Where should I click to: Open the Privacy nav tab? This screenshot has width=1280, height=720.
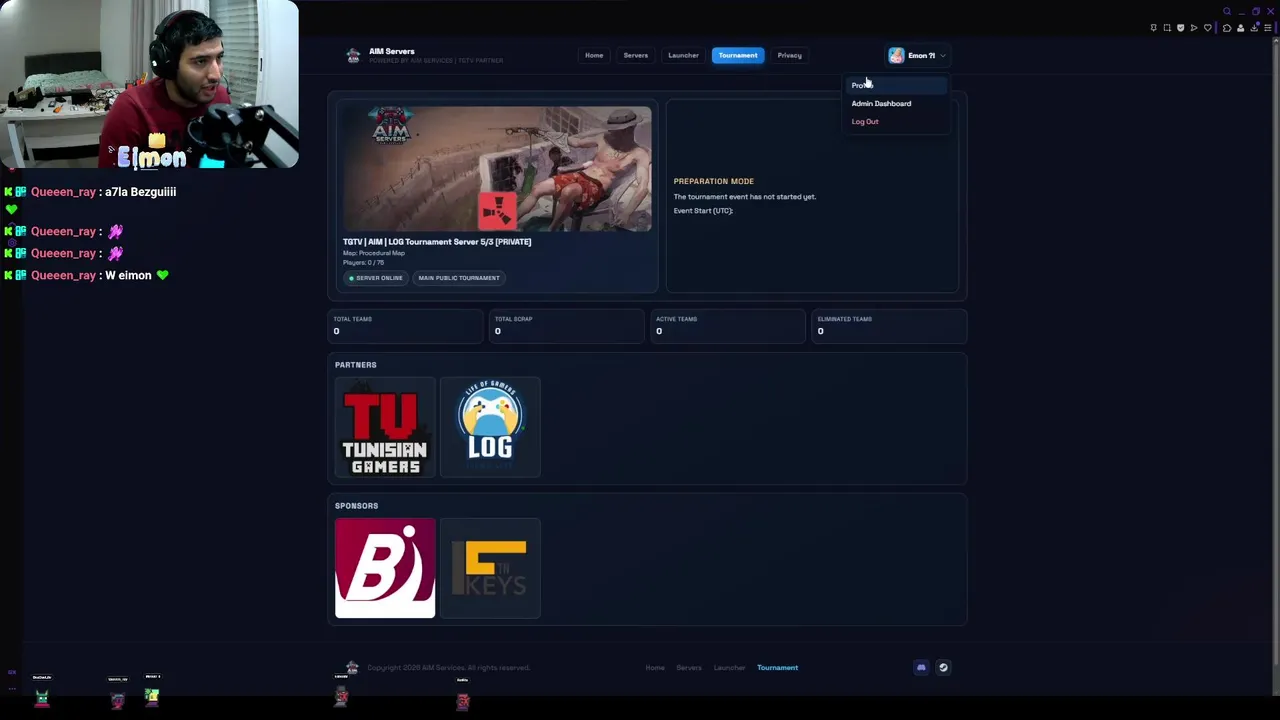[790, 55]
